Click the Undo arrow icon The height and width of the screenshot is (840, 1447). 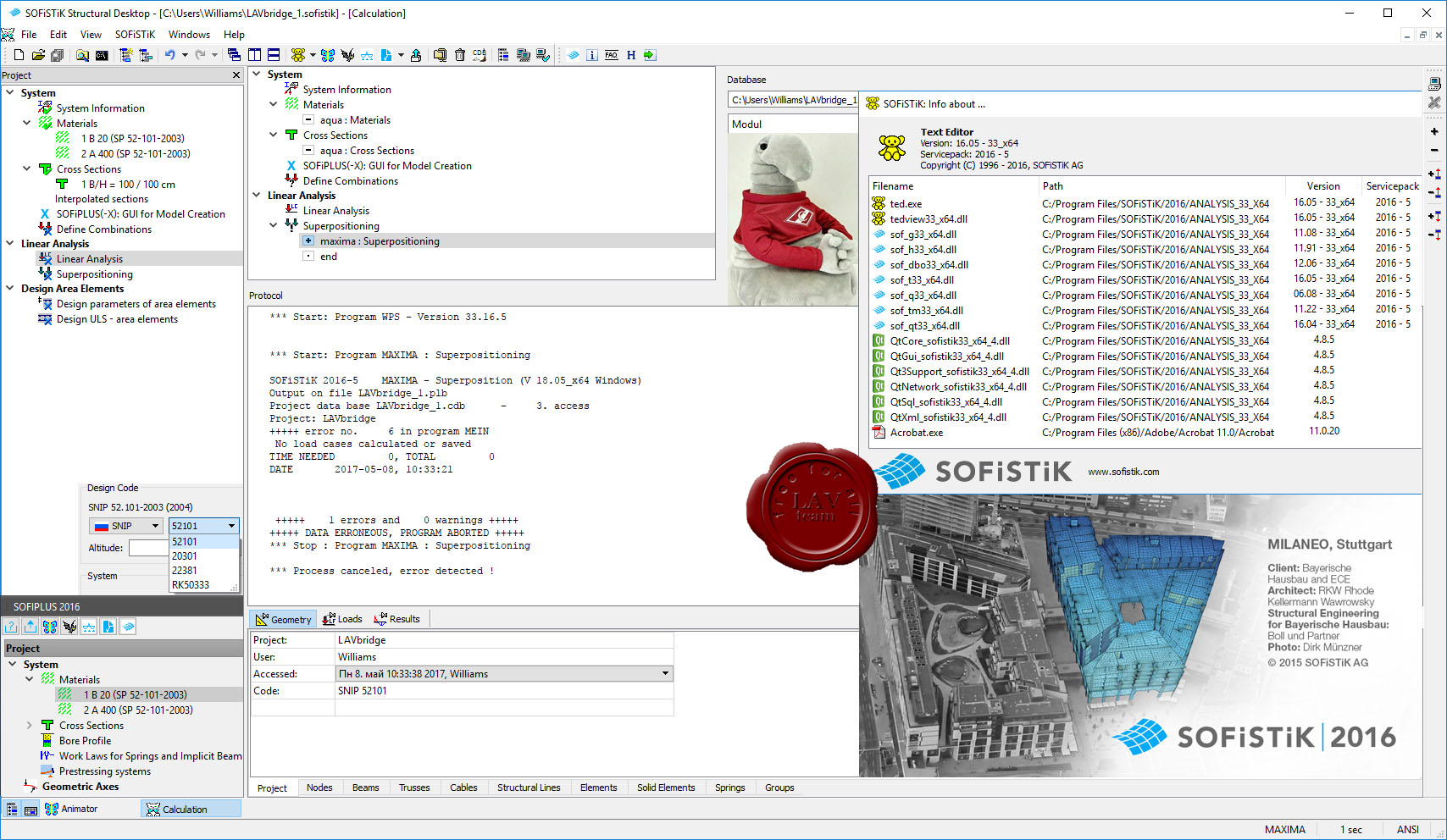tap(169, 55)
